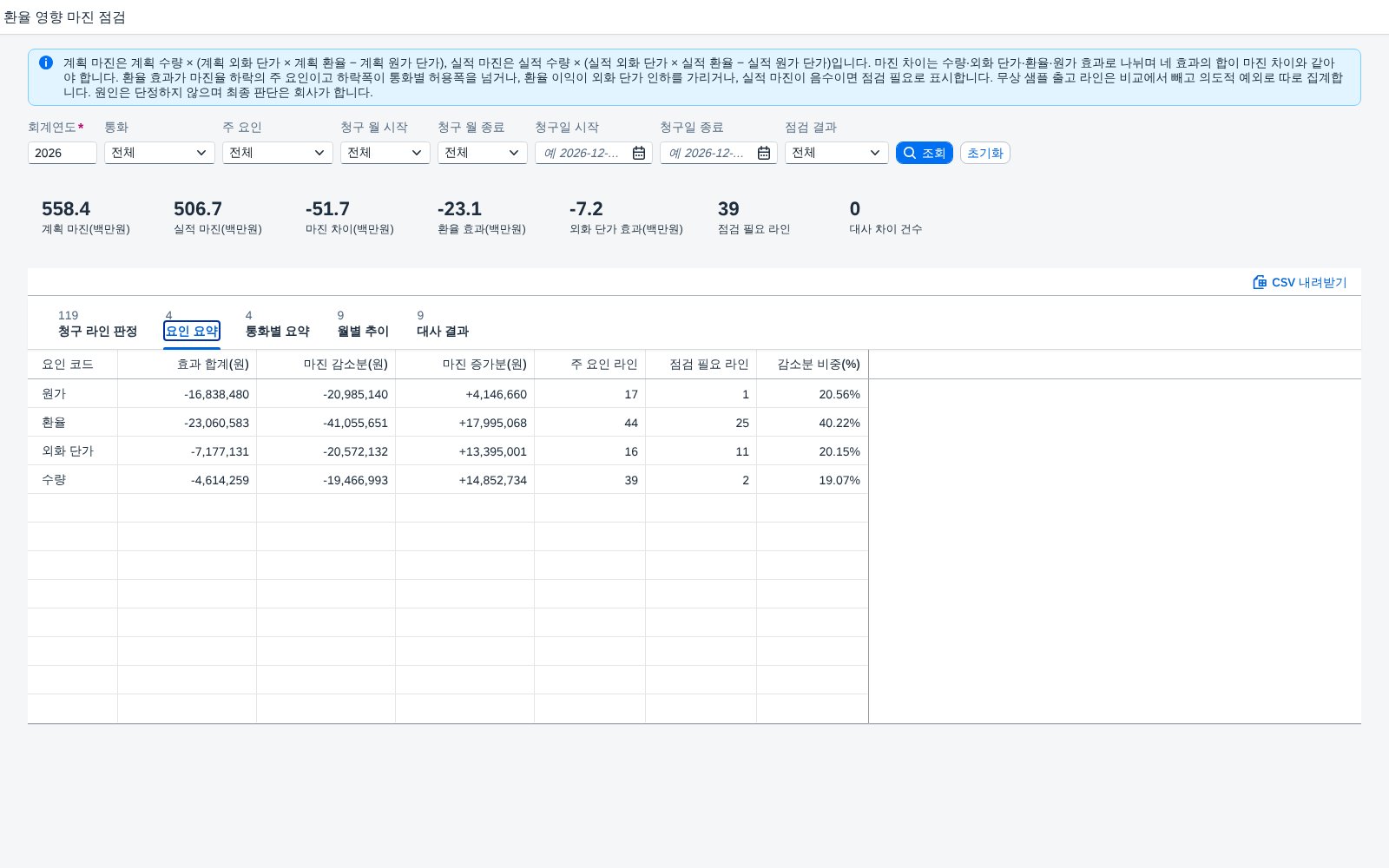Open the calendar picker for 청구일 종료
Image resolution: width=1389 pixels, height=868 pixels.
[x=764, y=153]
